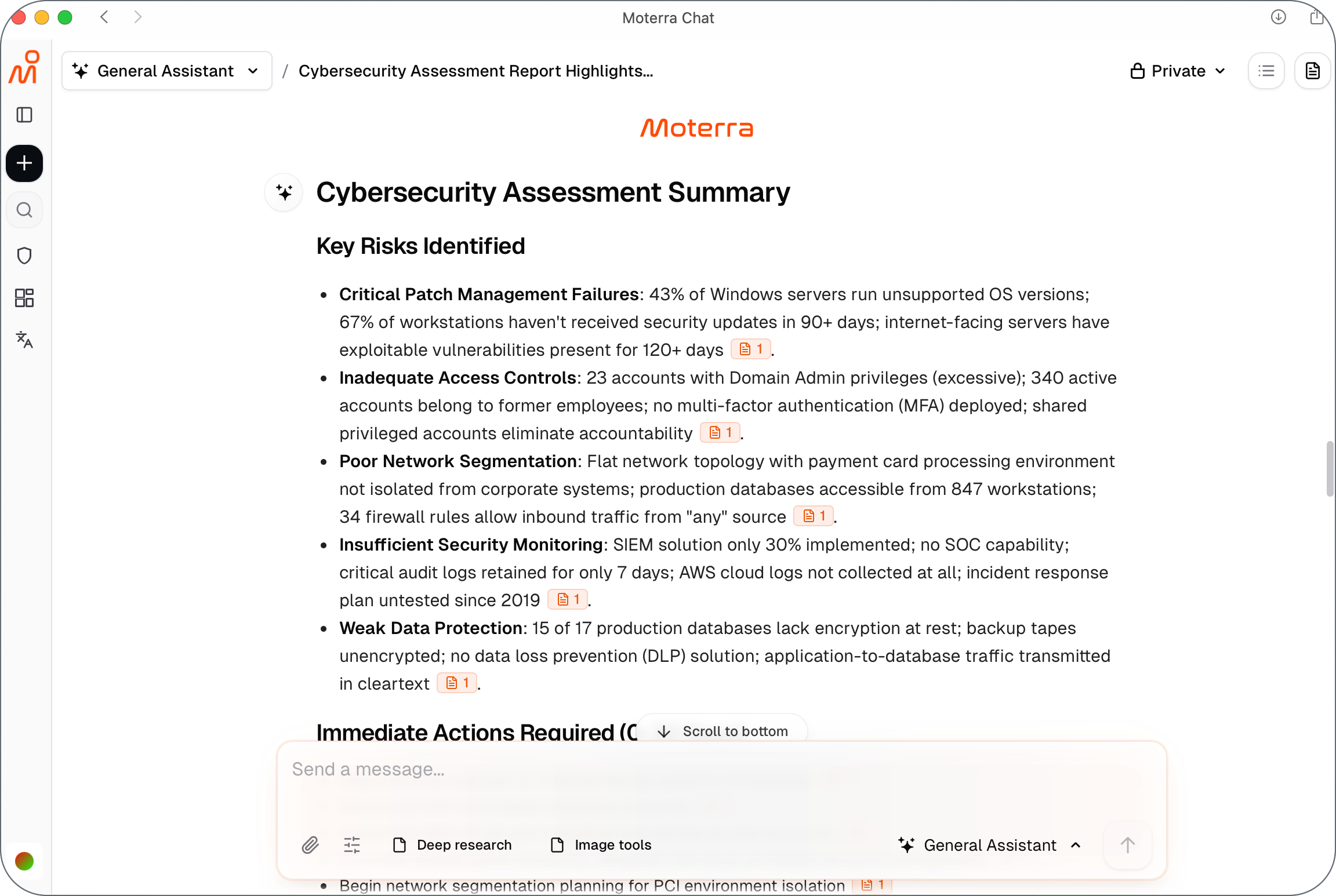
Task: Click the document icon at top right
Action: point(1313,71)
